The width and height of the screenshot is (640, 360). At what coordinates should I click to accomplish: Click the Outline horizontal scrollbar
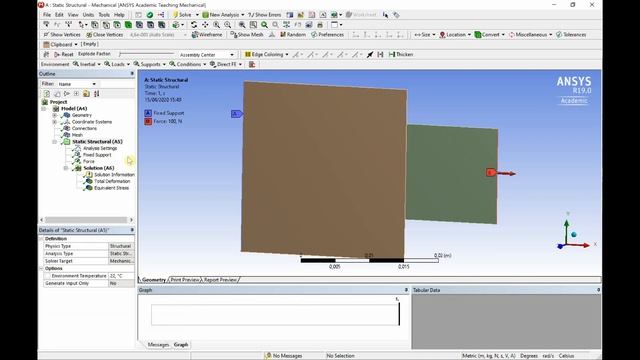(x=86, y=220)
